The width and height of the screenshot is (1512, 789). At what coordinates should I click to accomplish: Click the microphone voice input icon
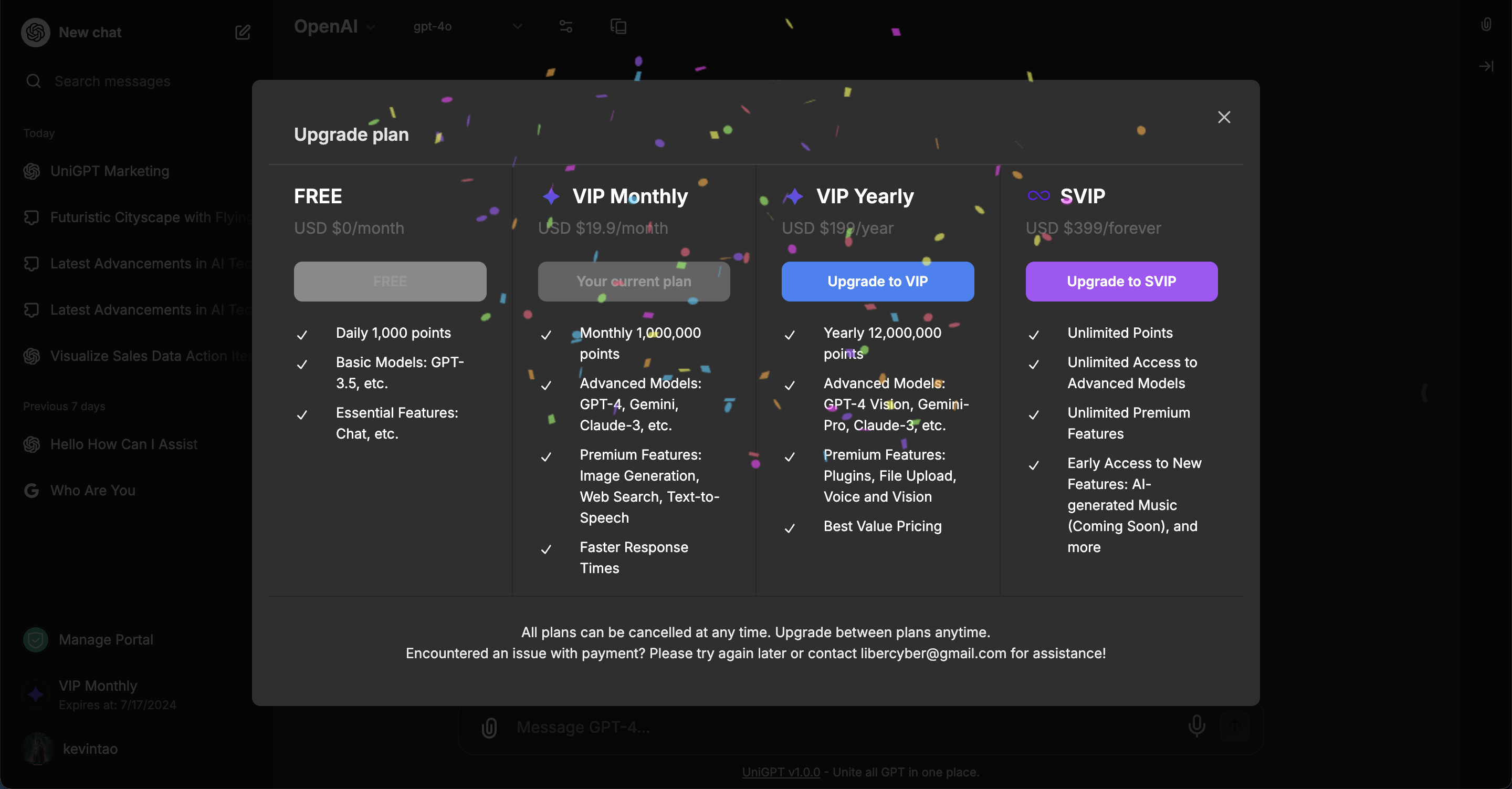click(x=1196, y=726)
